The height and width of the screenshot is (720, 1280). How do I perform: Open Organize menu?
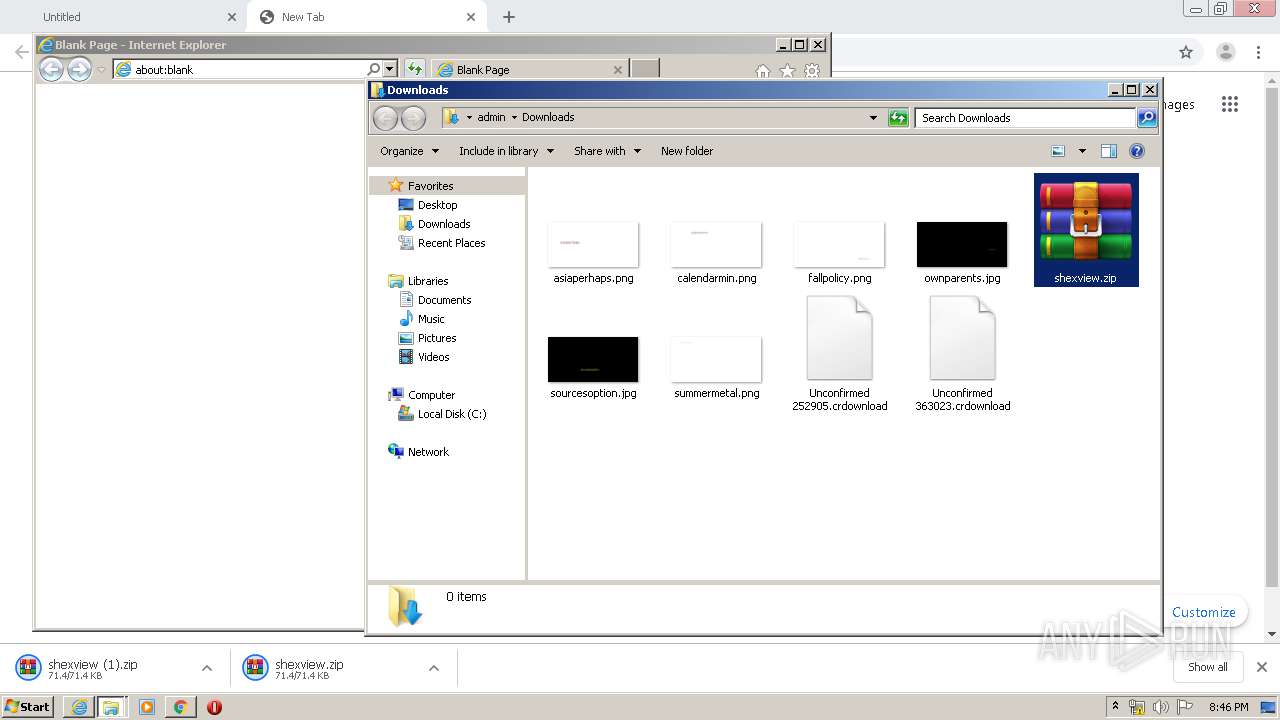(x=409, y=151)
